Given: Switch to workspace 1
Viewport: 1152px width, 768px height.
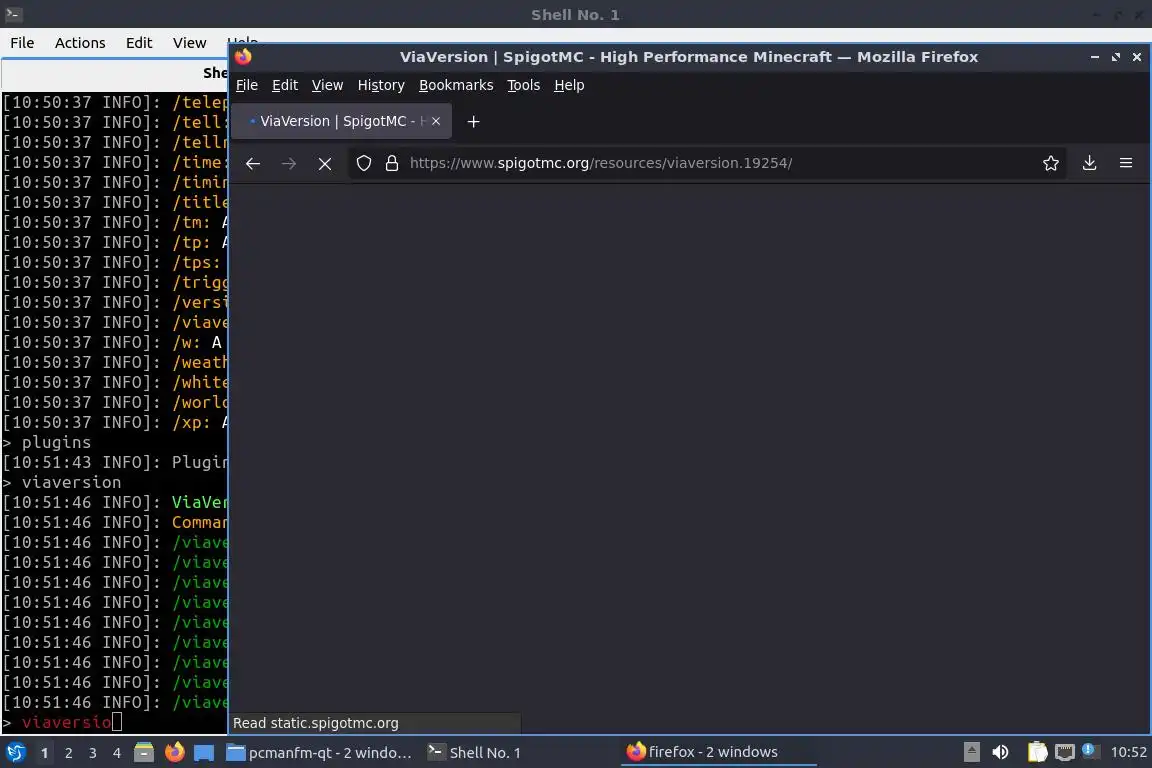Looking at the screenshot, I should coord(44,753).
